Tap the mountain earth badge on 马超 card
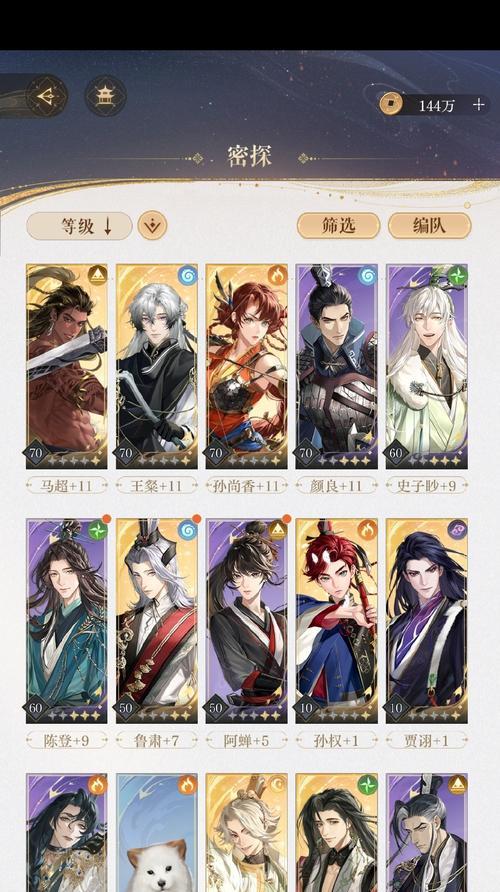 point(98,275)
